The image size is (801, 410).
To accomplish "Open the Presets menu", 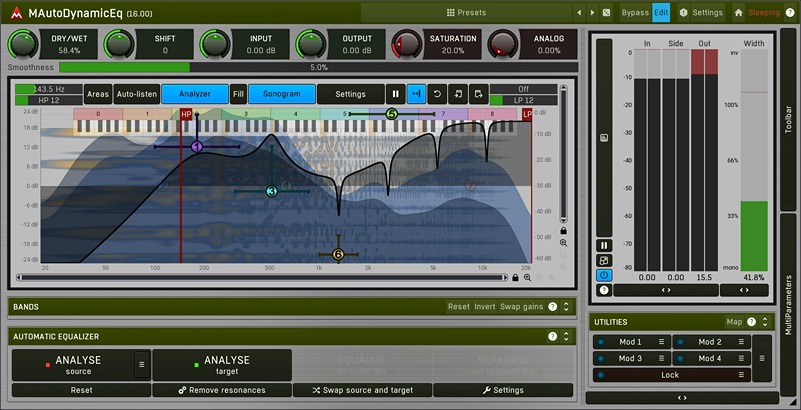I will point(466,13).
